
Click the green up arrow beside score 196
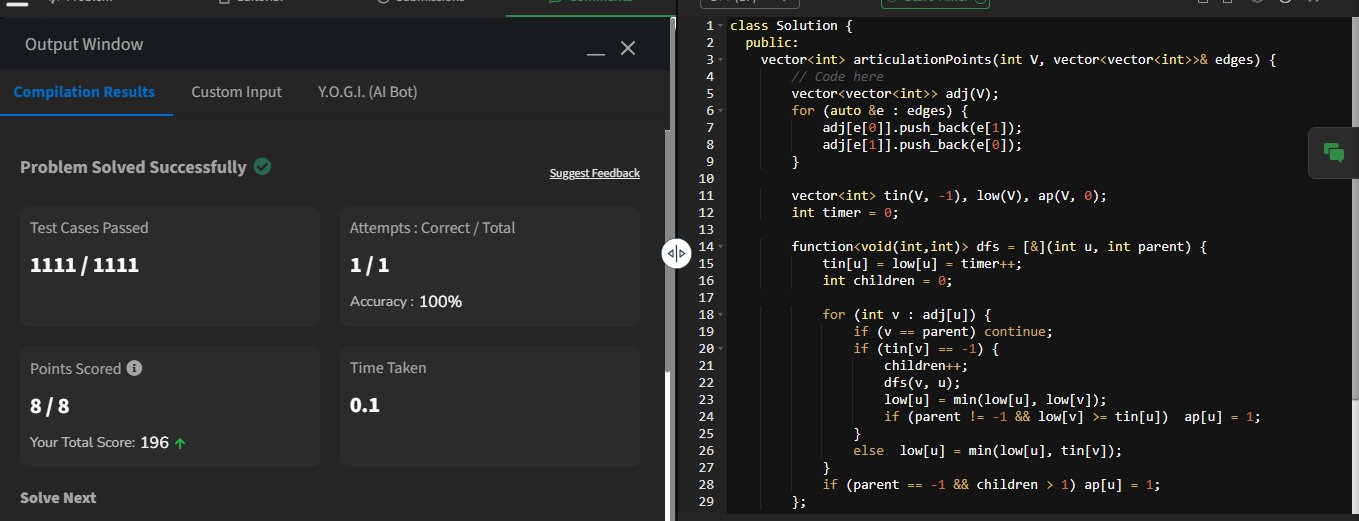point(180,443)
